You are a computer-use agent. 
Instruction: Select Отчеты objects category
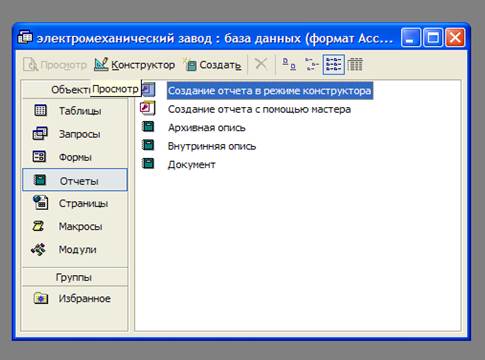coord(75,180)
